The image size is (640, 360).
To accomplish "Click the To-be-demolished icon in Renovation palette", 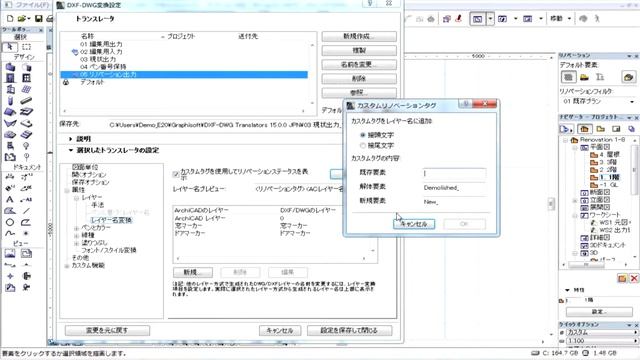I will tap(584, 77).
